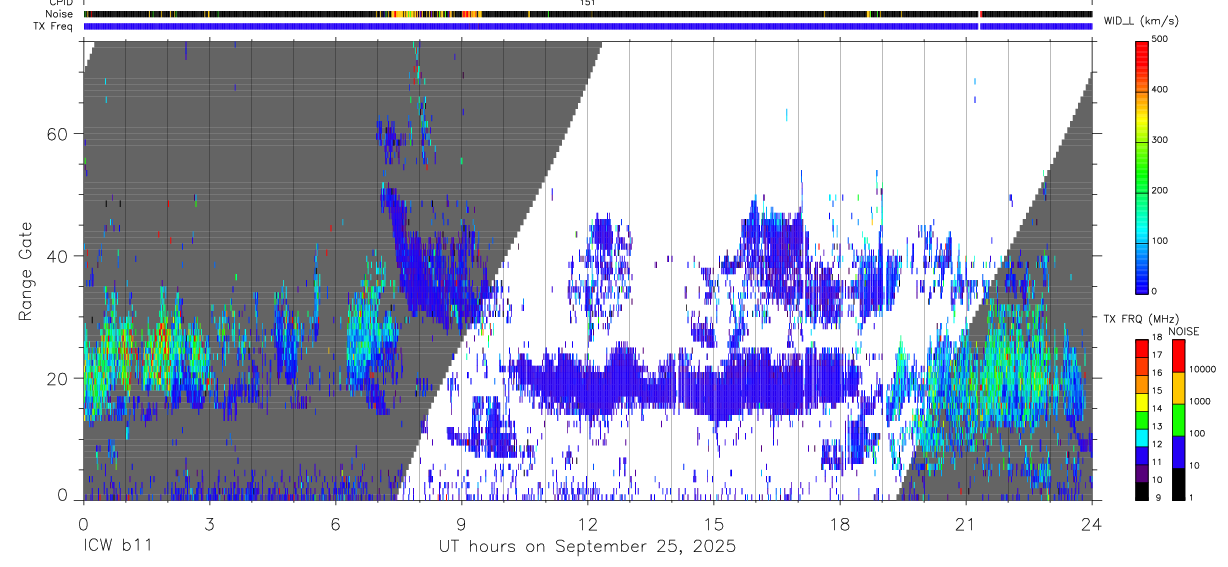Click the dense blue echo band near gate 20
Image resolution: width=1228 pixels, height=567 pixels.
point(685,382)
